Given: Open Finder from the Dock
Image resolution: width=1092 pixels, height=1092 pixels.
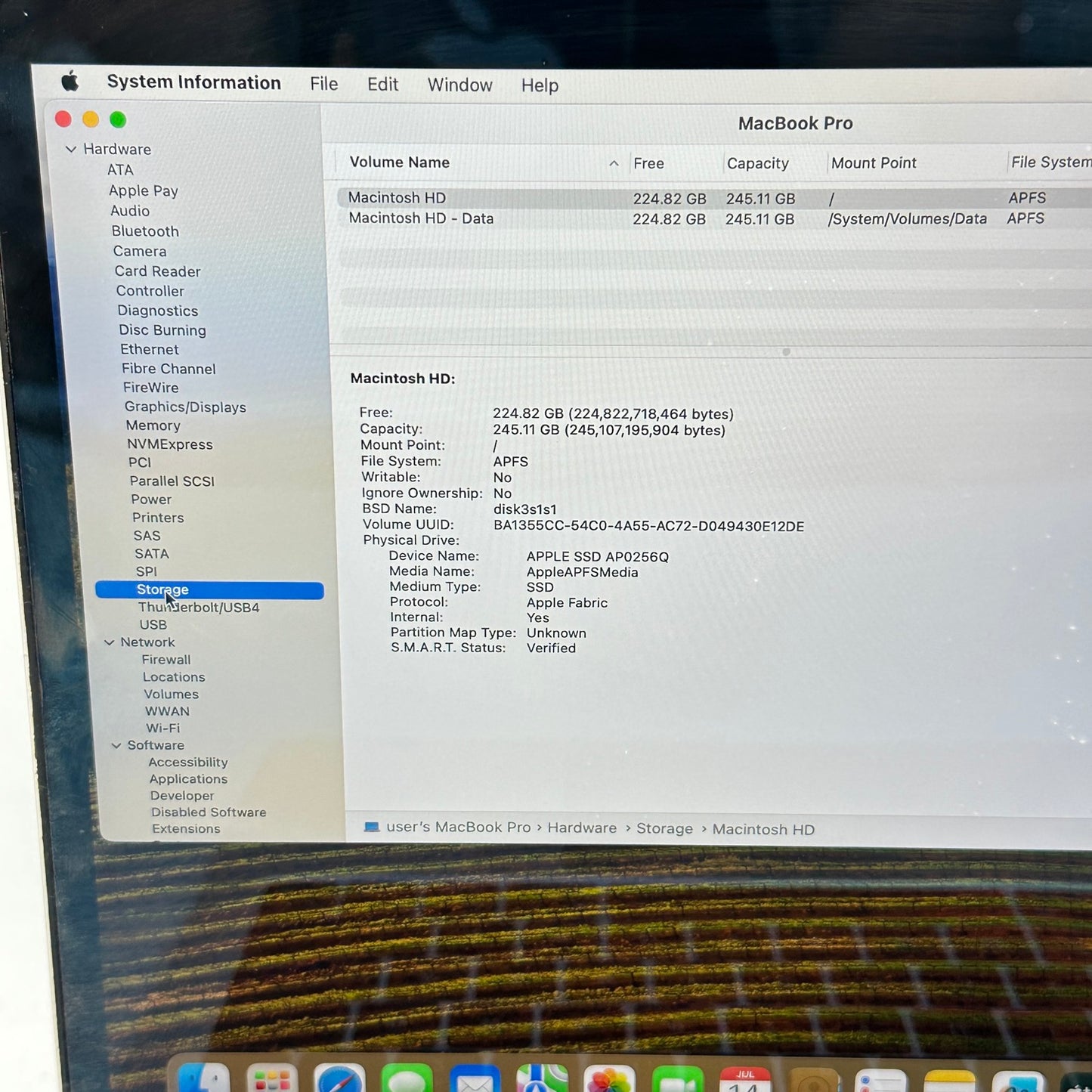Looking at the screenshot, I should pyautogui.click(x=204, y=1078).
